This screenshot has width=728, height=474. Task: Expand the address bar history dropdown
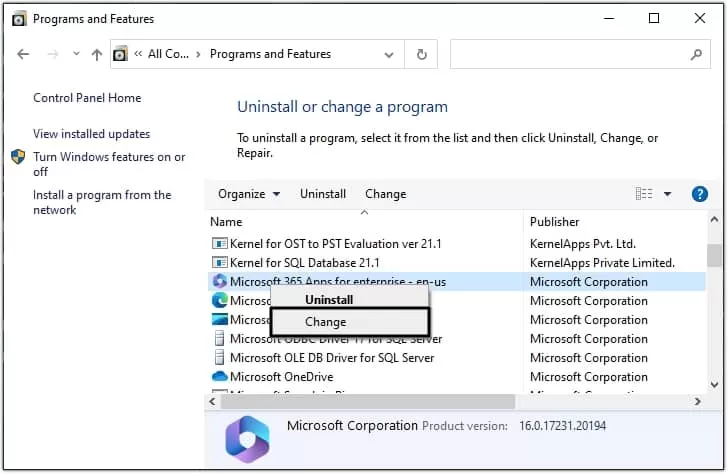389,55
